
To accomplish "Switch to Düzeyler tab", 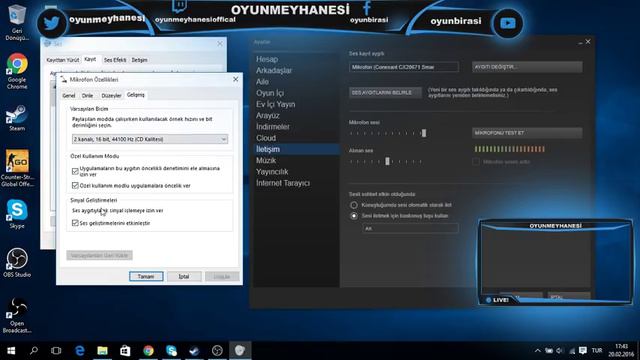I will click(111, 96).
